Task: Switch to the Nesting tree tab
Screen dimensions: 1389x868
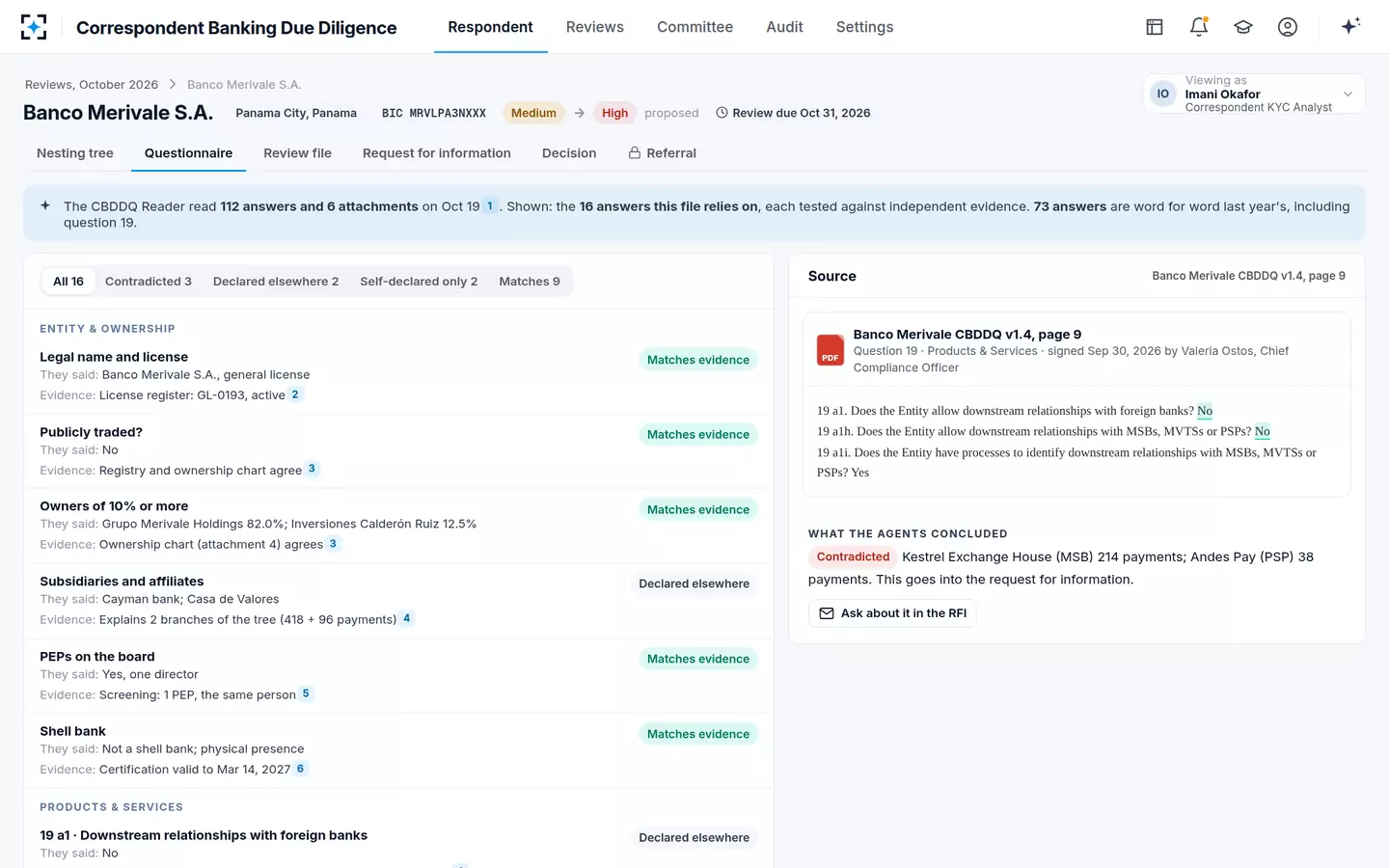Action: point(75,153)
